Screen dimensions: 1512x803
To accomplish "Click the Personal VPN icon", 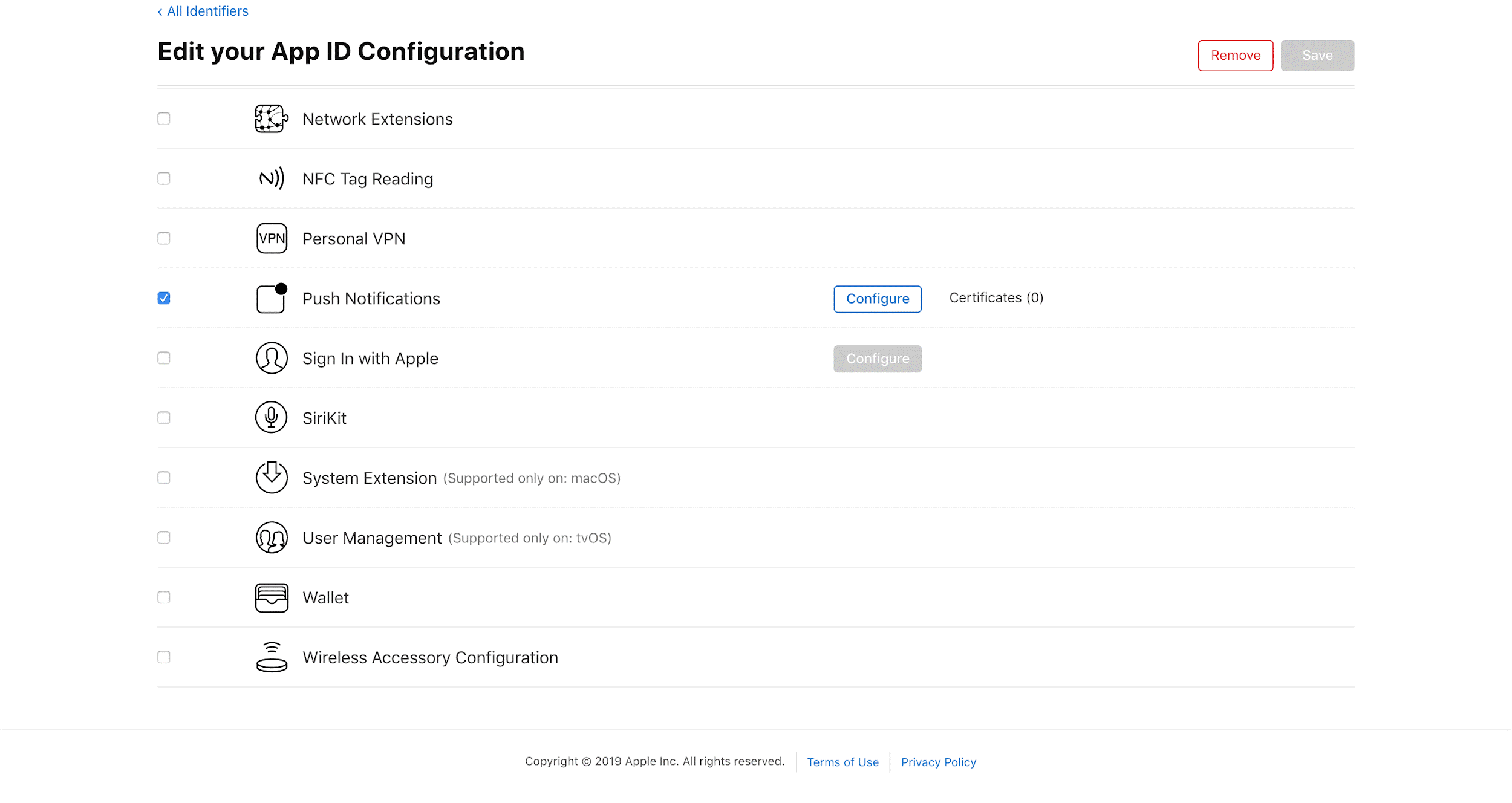I will click(270, 238).
